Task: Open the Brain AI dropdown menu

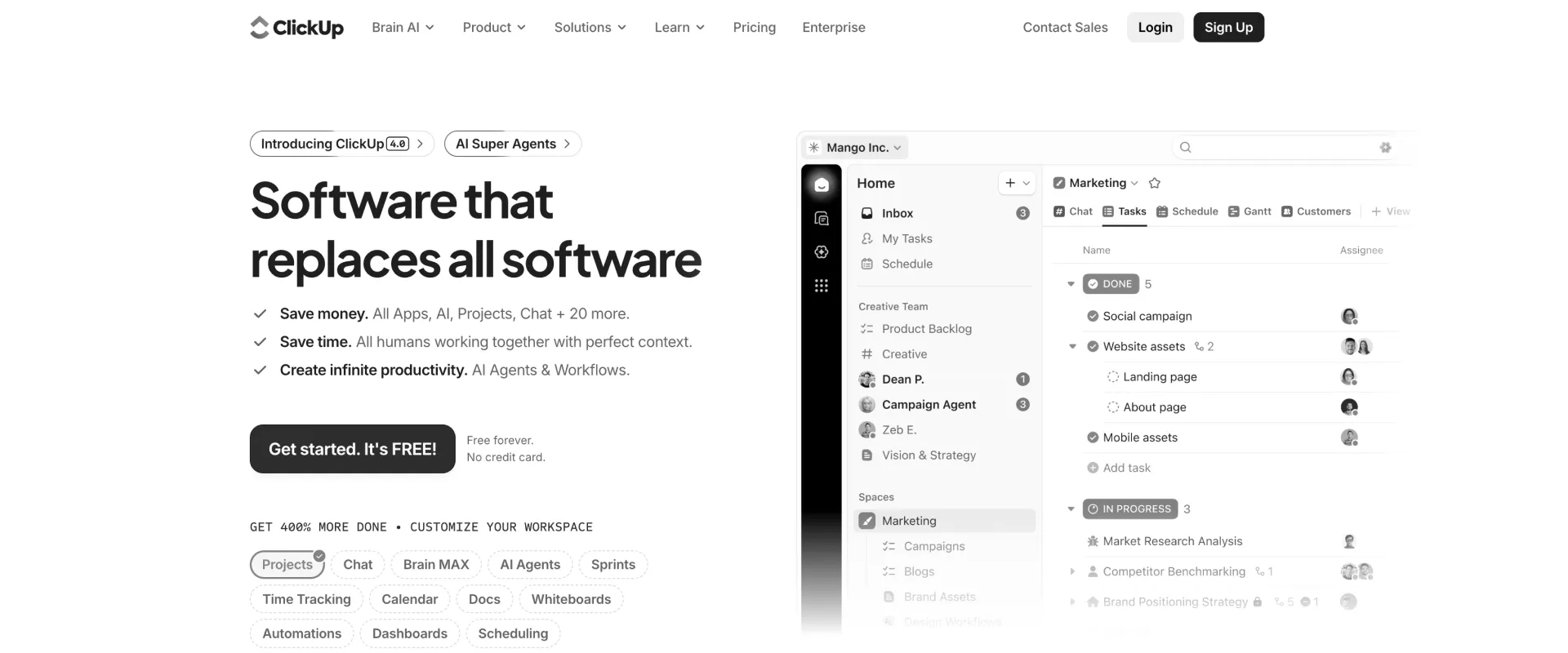Action: [403, 27]
